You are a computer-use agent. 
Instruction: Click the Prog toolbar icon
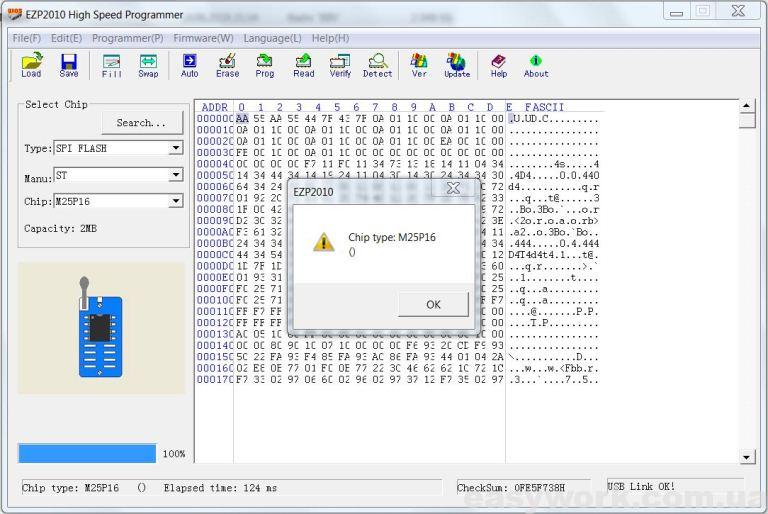[265, 65]
